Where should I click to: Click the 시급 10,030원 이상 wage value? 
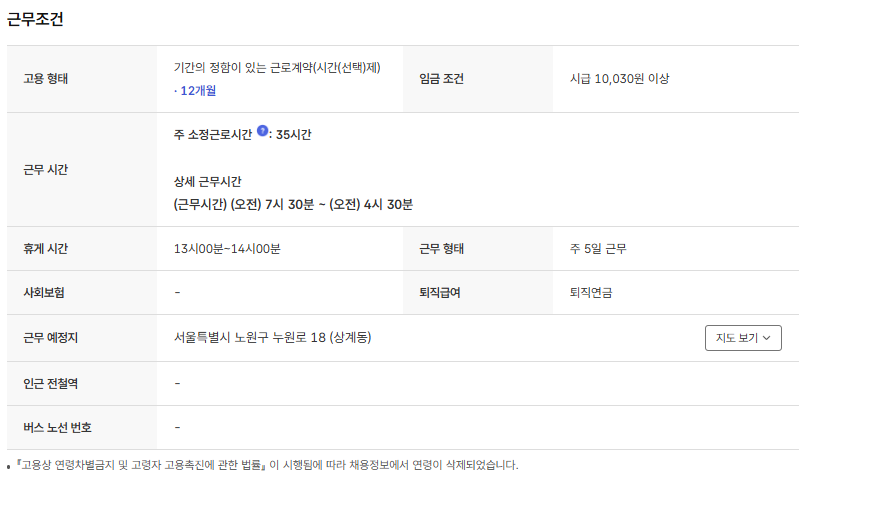point(619,78)
